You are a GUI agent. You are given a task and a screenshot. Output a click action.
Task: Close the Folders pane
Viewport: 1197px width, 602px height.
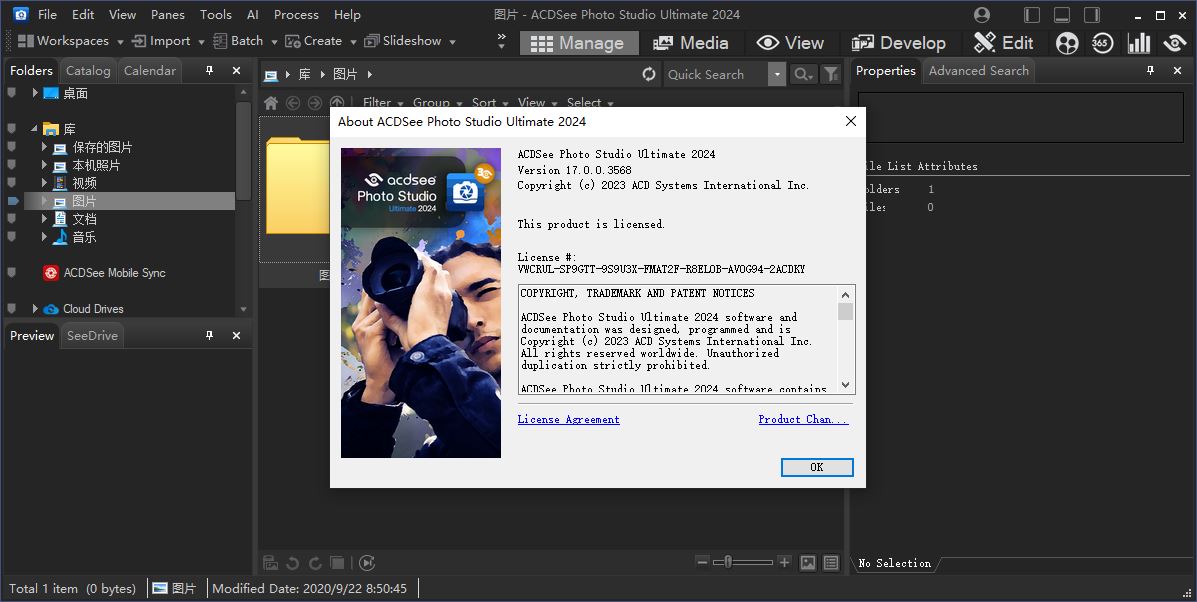pyautogui.click(x=237, y=70)
